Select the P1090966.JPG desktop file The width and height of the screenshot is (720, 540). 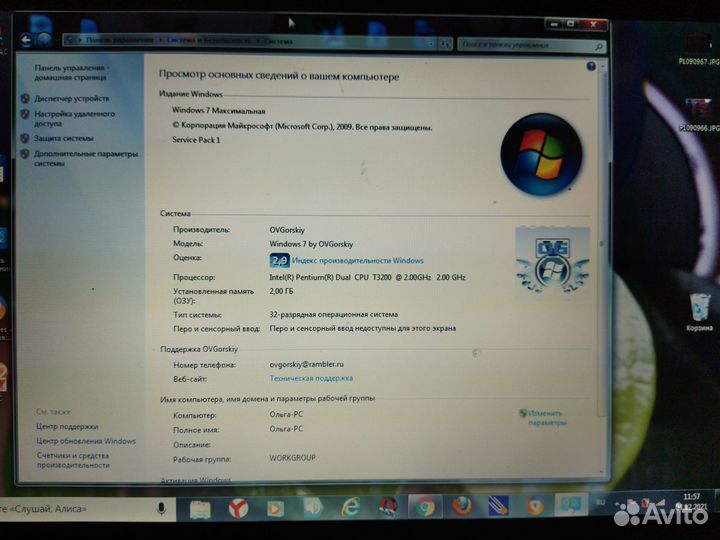click(x=699, y=115)
